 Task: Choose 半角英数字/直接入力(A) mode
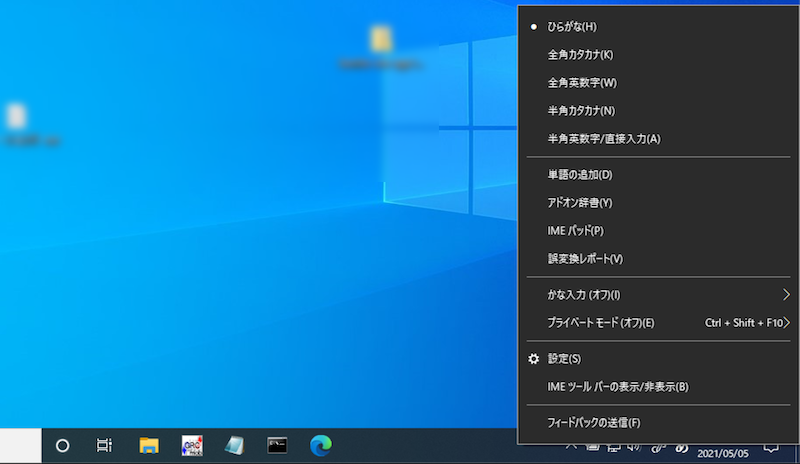click(604, 138)
